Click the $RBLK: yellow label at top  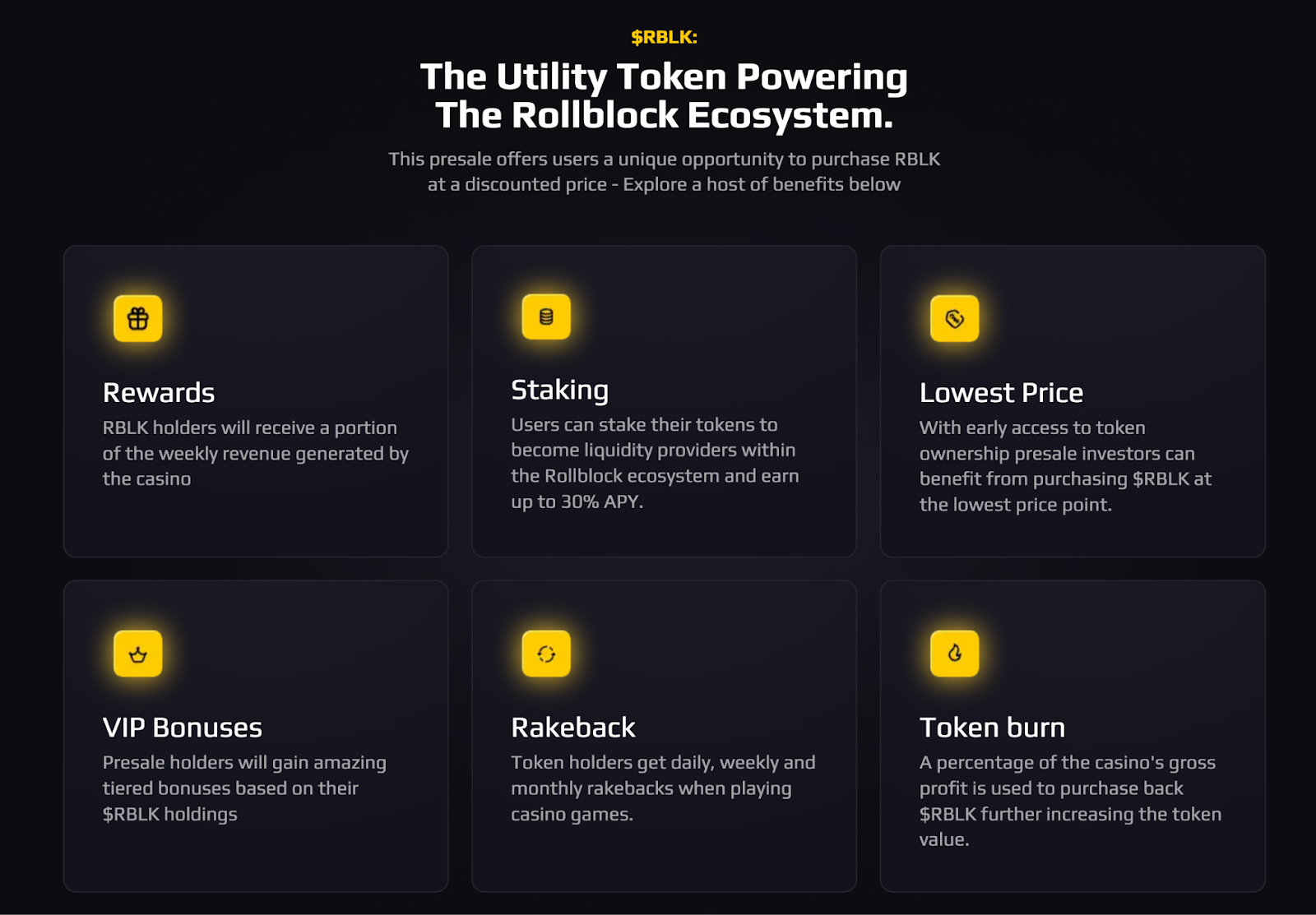[664, 37]
